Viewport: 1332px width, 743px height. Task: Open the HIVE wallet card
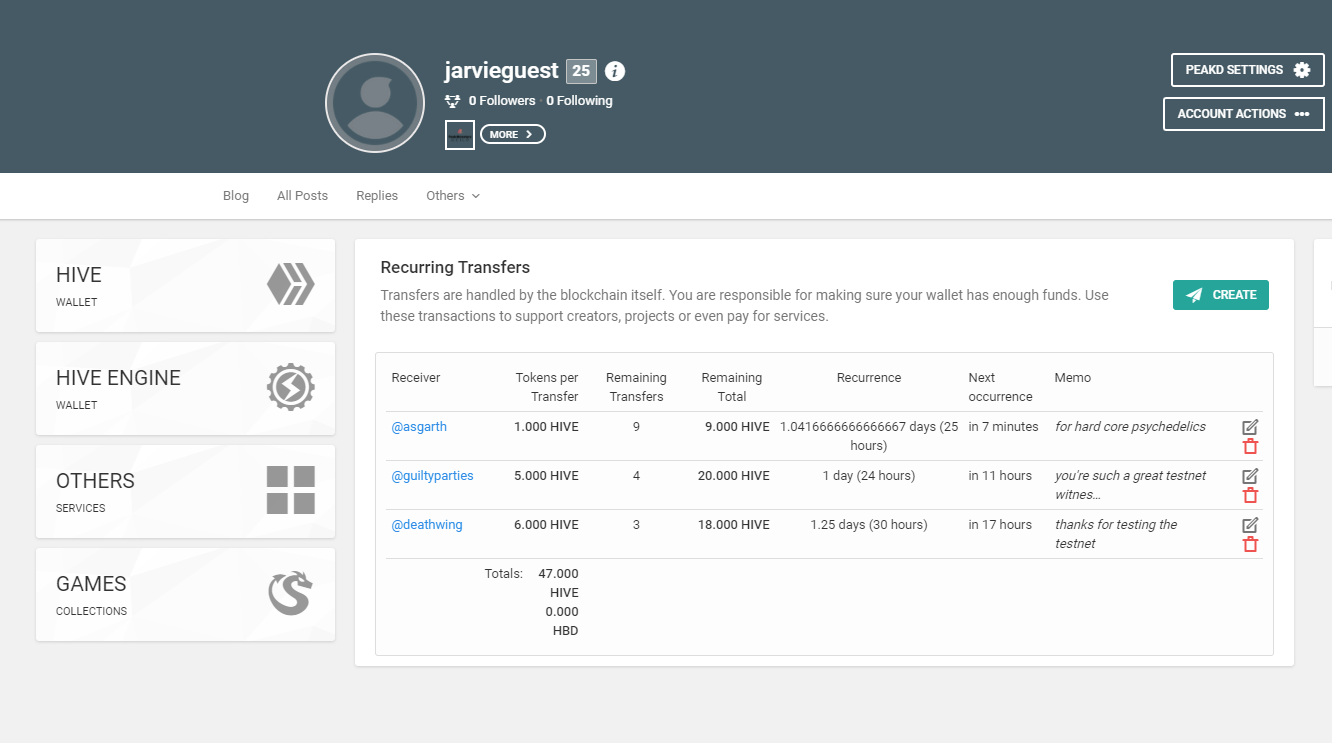coord(185,285)
